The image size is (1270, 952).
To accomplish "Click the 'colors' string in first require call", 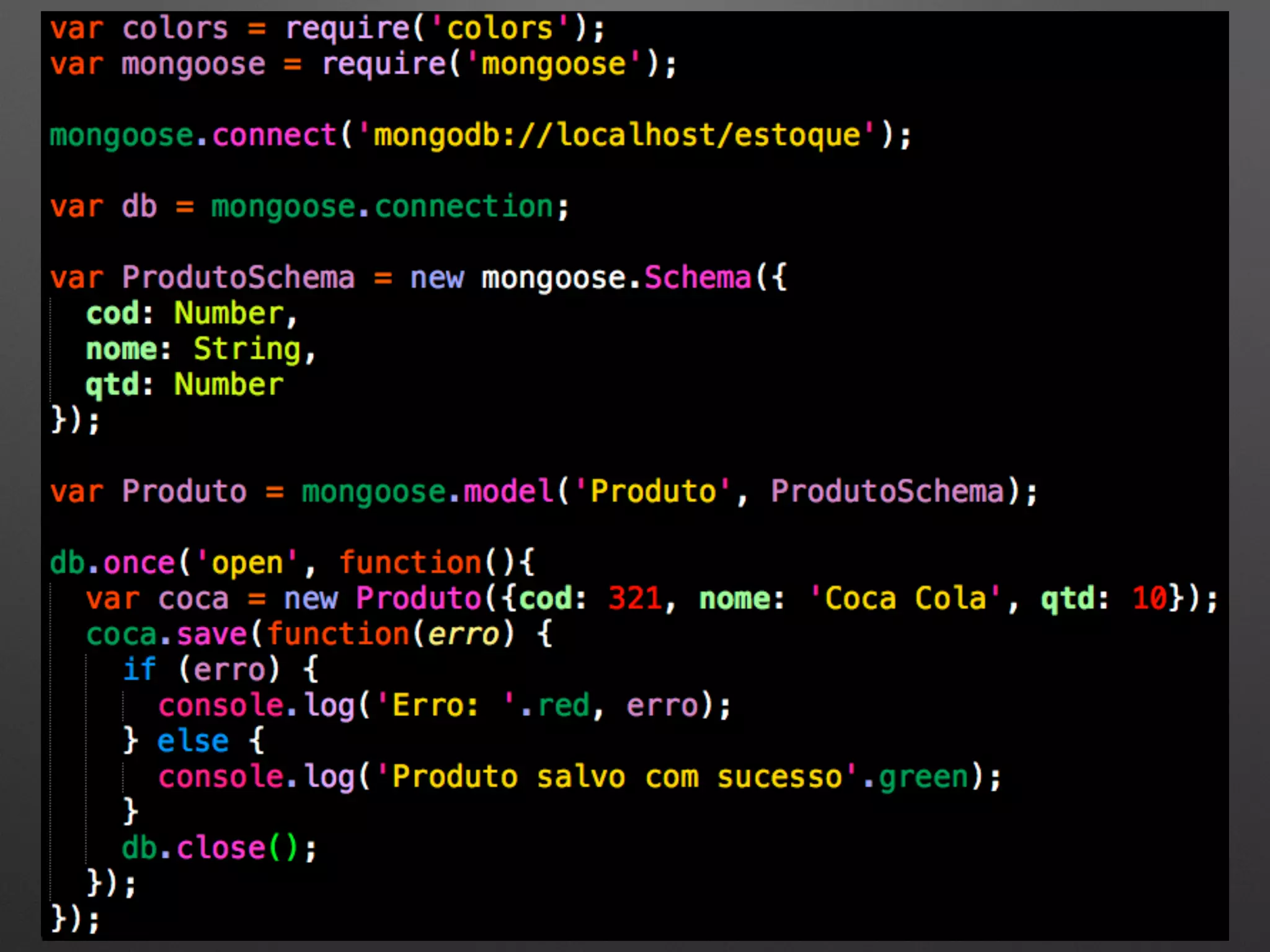I will (x=499, y=29).
